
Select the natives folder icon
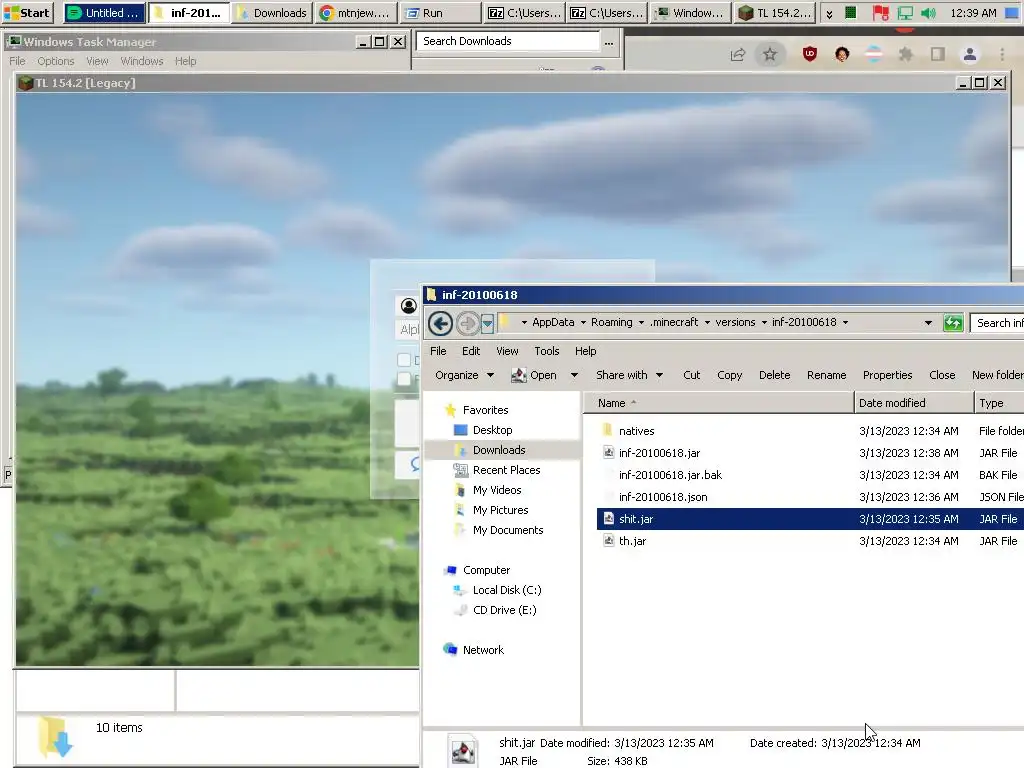[x=607, y=430]
